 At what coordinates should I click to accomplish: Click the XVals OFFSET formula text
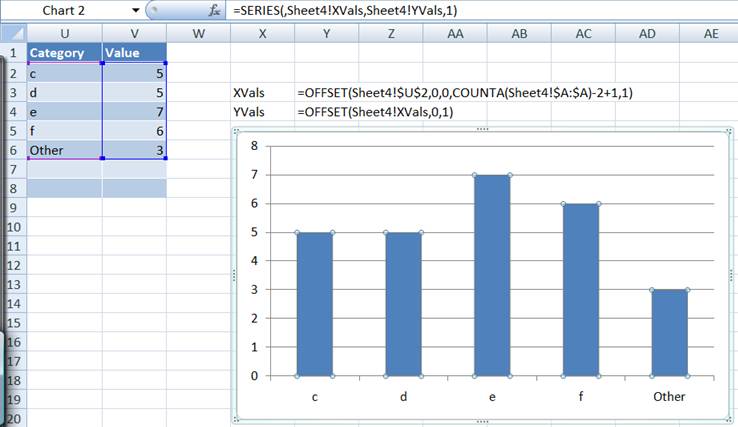coord(464,92)
